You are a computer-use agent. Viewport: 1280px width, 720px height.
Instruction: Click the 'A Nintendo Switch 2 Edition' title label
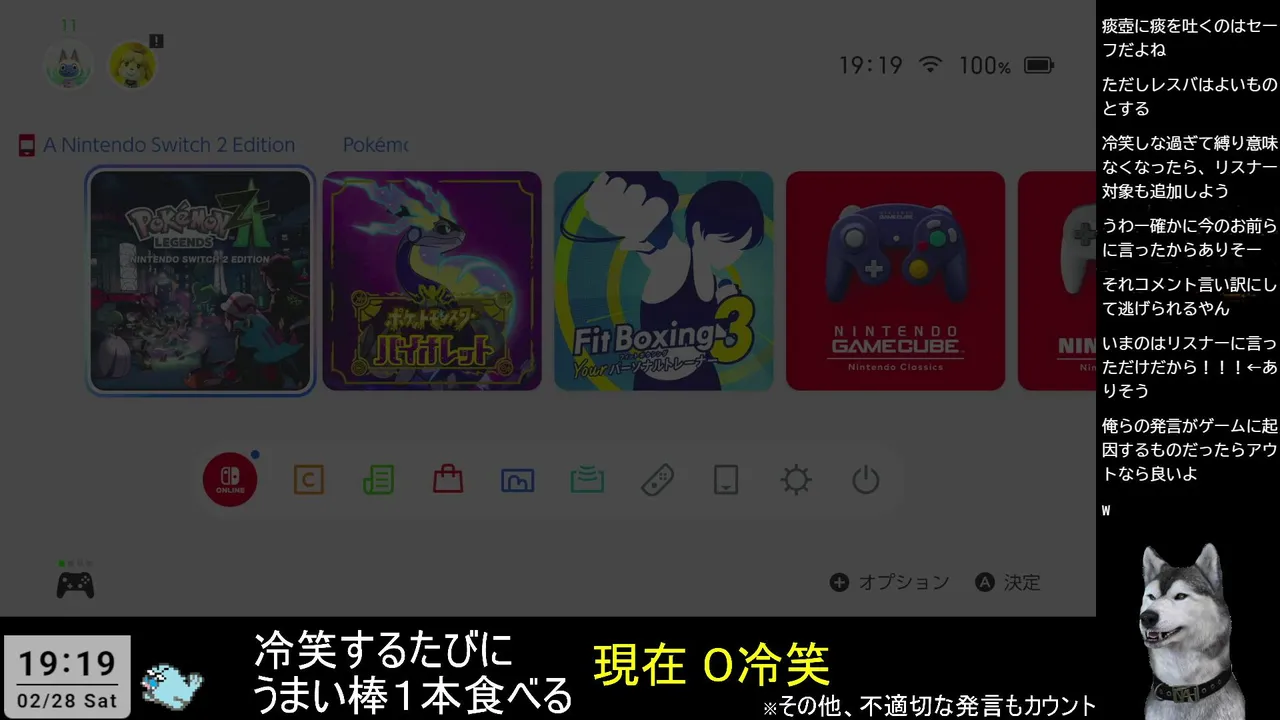(x=169, y=145)
